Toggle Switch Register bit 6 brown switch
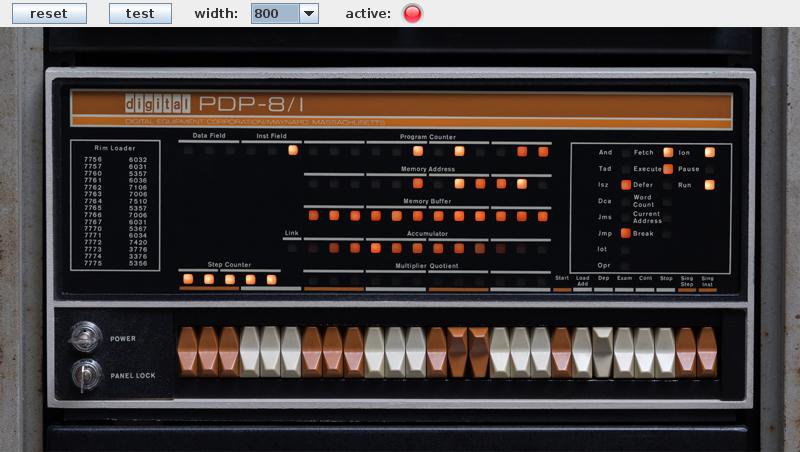Viewport: 800px width, 452px height. point(437,352)
